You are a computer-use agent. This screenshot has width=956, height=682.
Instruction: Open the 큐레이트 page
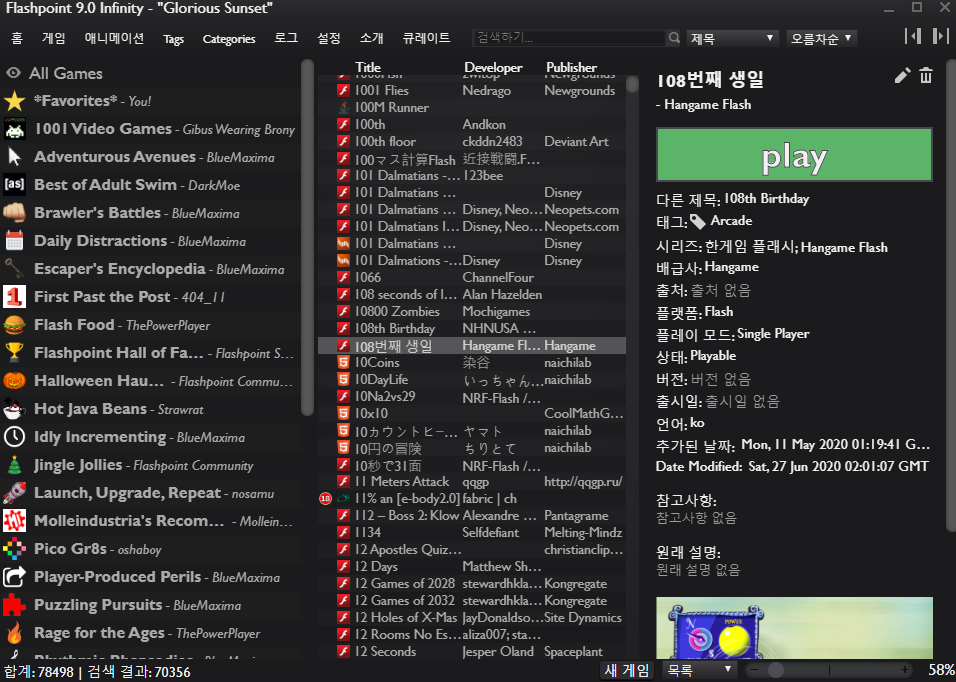coord(426,38)
